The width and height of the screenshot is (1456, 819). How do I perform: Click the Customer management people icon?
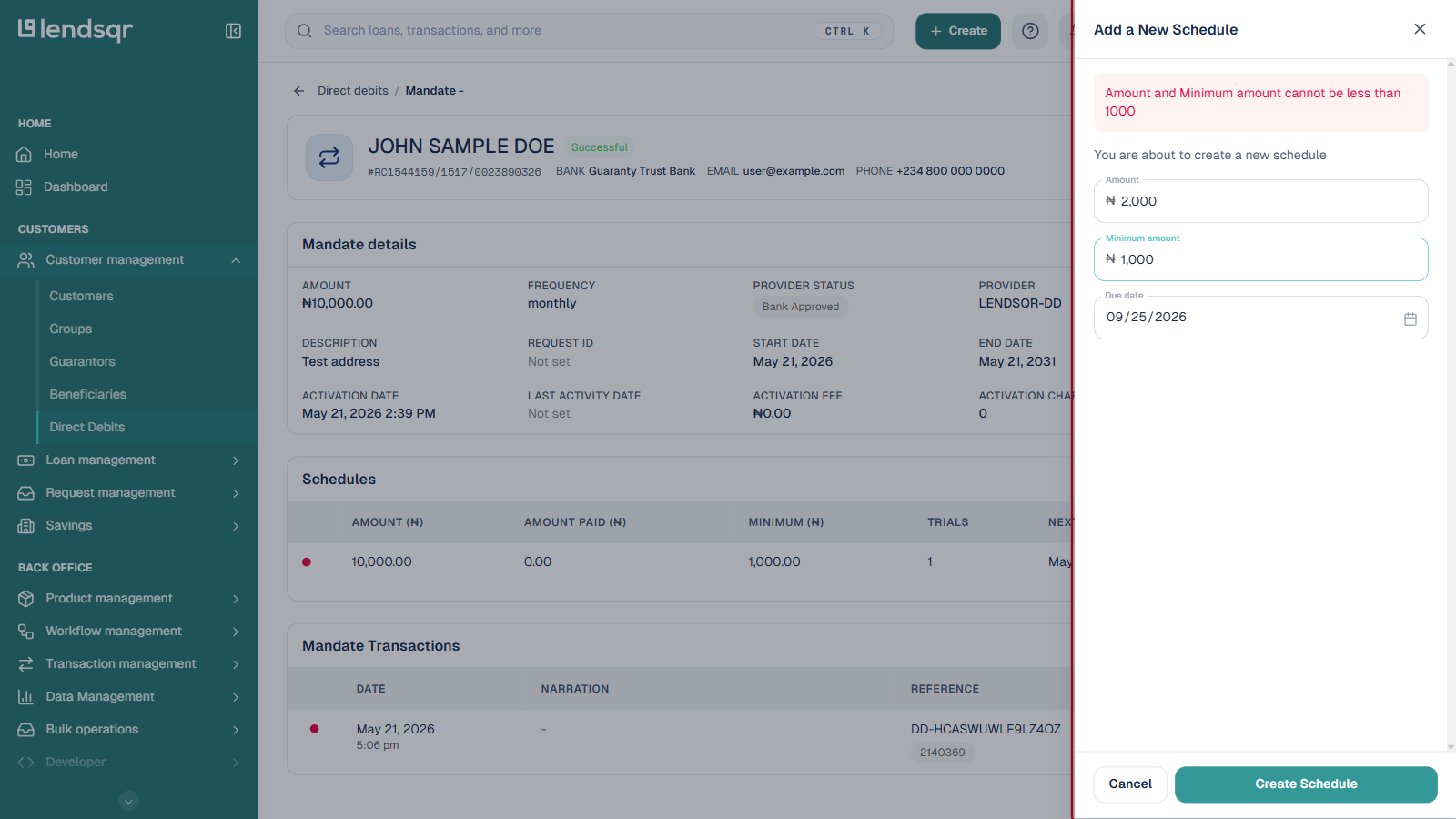26,260
